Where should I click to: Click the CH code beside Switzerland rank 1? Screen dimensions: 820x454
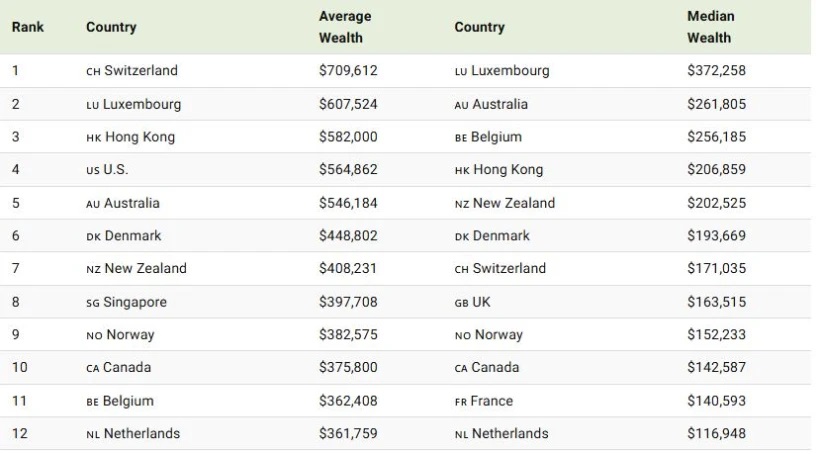tap(93, 72)
